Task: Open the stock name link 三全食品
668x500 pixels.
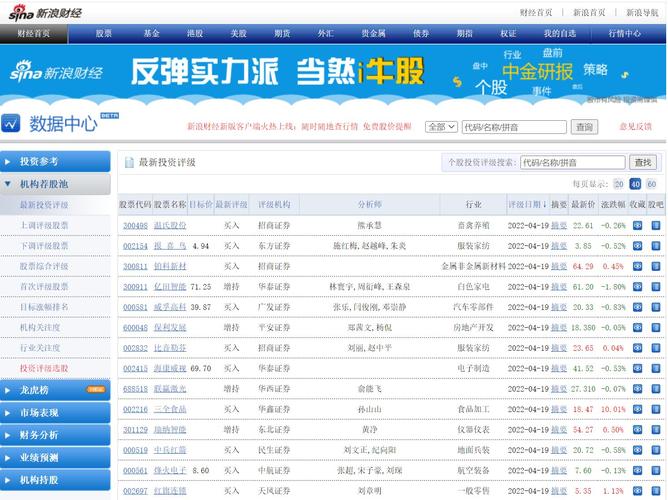Action: (x=170, y=409)
